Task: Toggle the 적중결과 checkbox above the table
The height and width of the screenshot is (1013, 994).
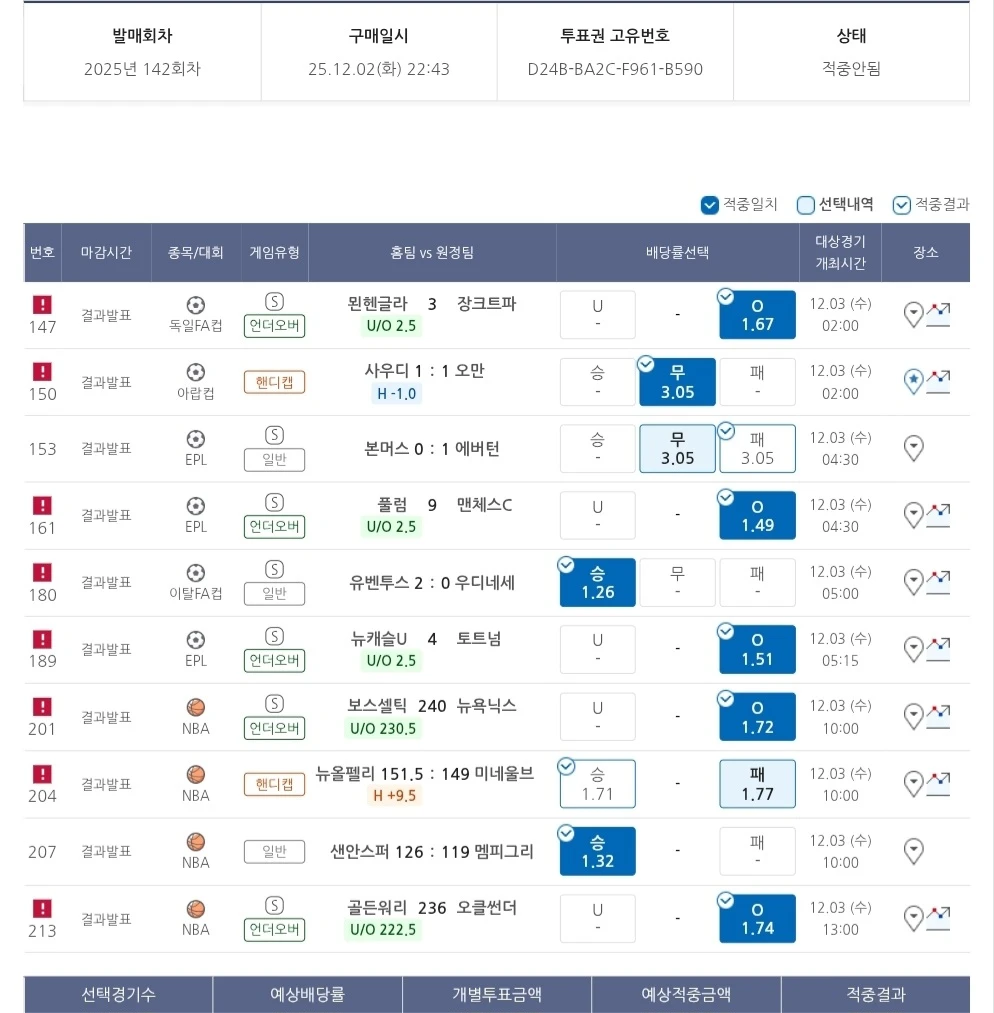Action: pos(902,205)
